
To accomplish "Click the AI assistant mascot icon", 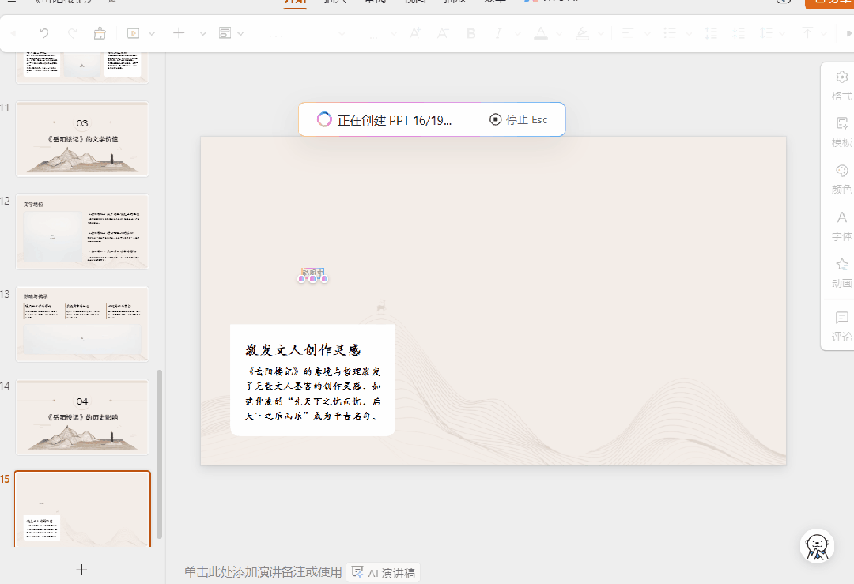I will 816,546.
